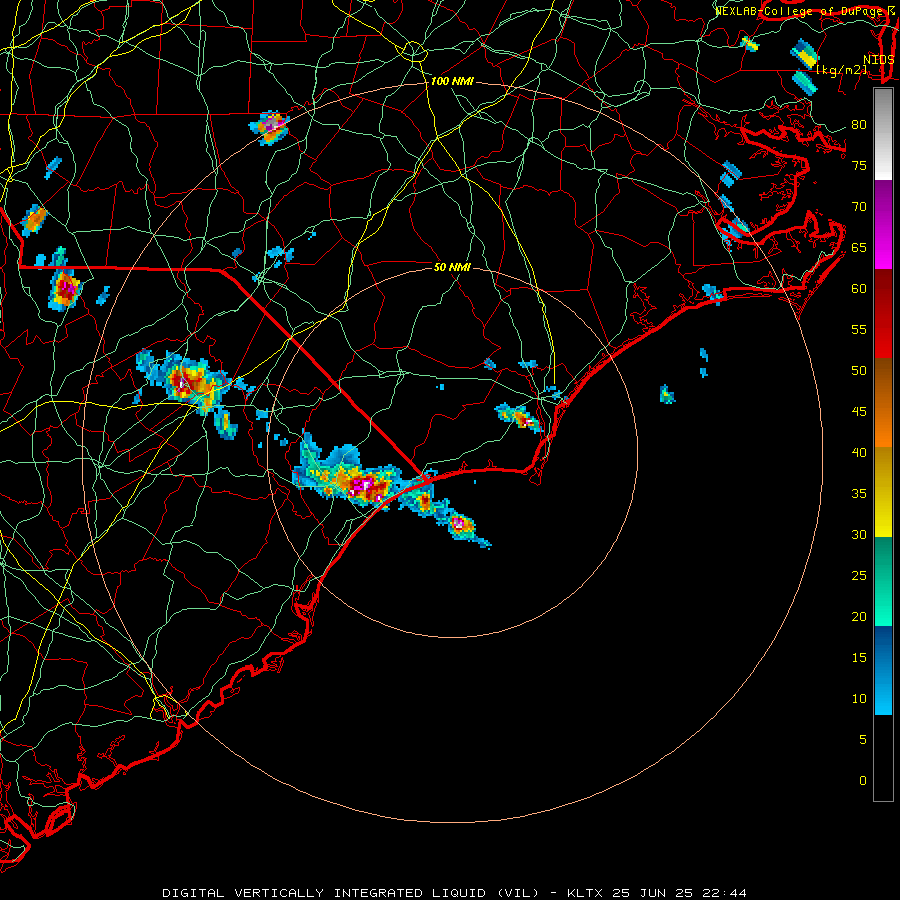Viewport: 900px width, 900px height.
Task: Pick the green band of the VIL scale
Action: (x=883, y=581)
